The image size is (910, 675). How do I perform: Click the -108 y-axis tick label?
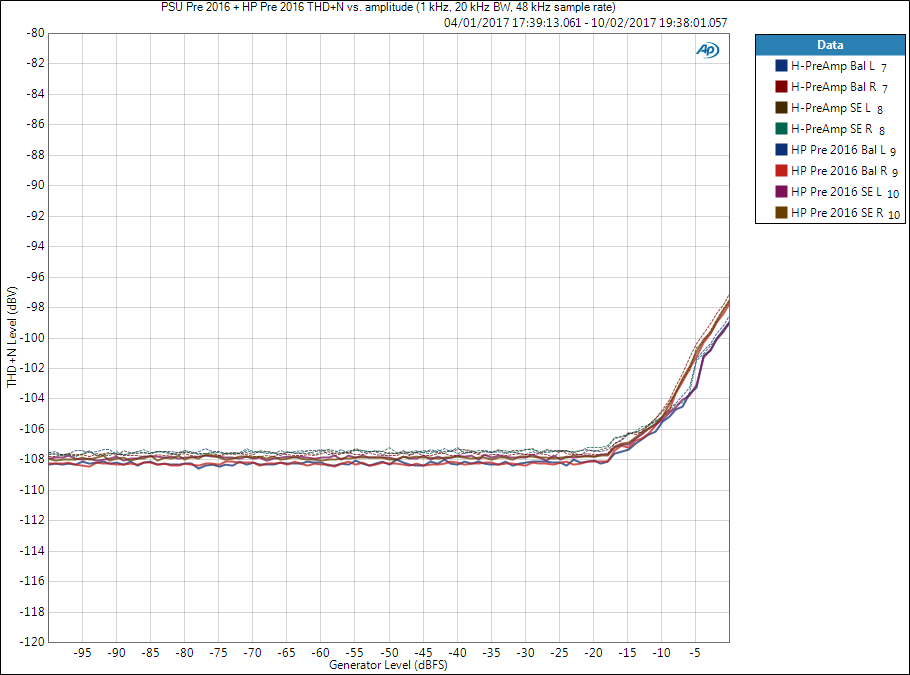pos(32,459)
